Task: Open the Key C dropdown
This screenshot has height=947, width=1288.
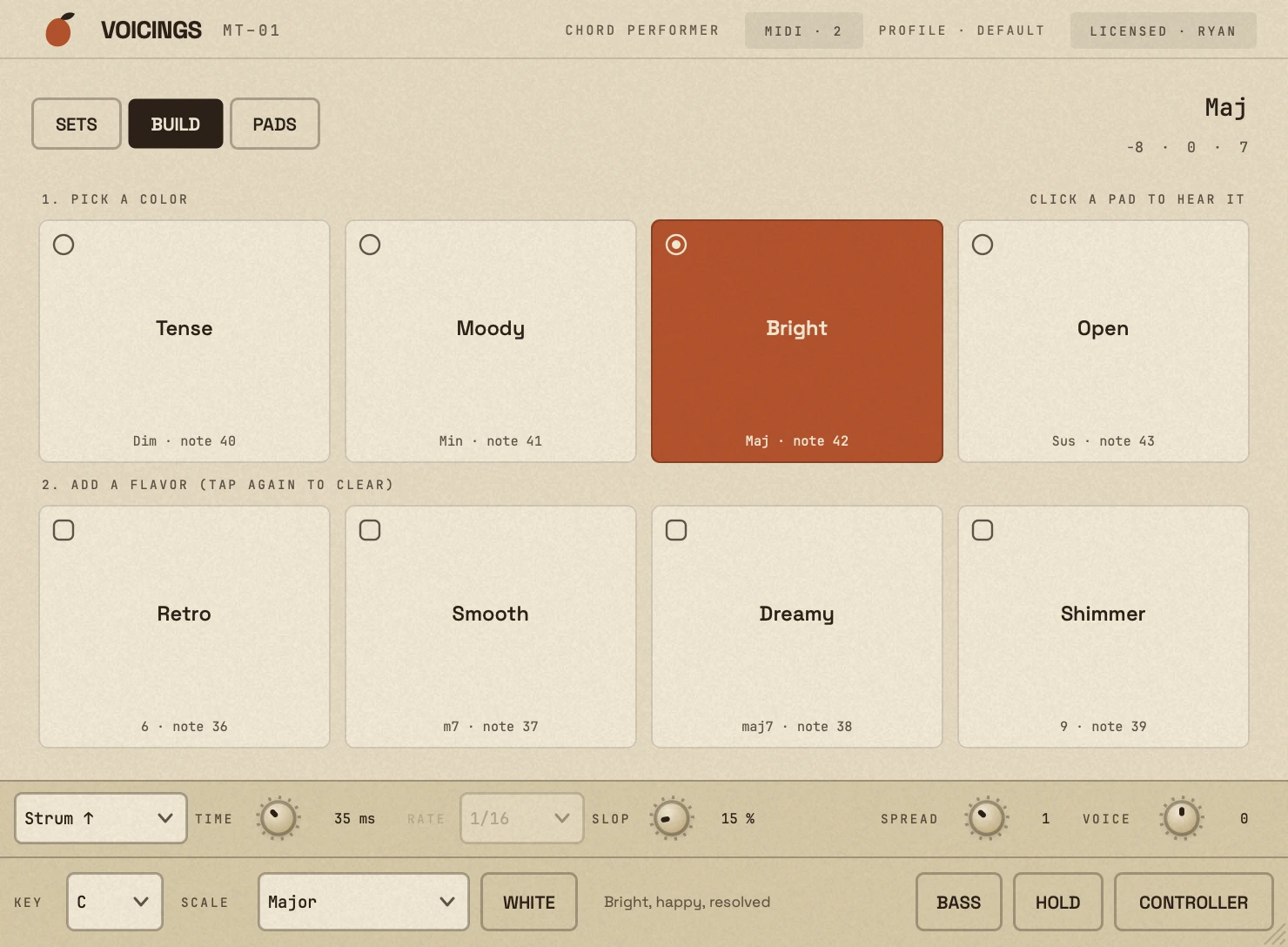Action: coord(115,902)
